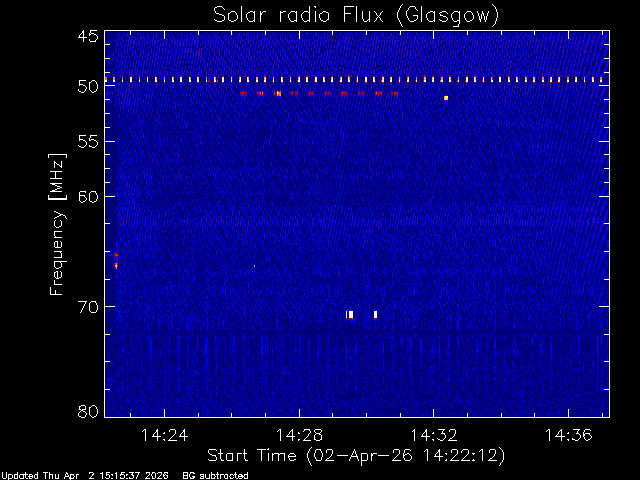Click the 14:28 time tick label
Image resolution: width=640 pixels, height=480 pixels.
299,435
